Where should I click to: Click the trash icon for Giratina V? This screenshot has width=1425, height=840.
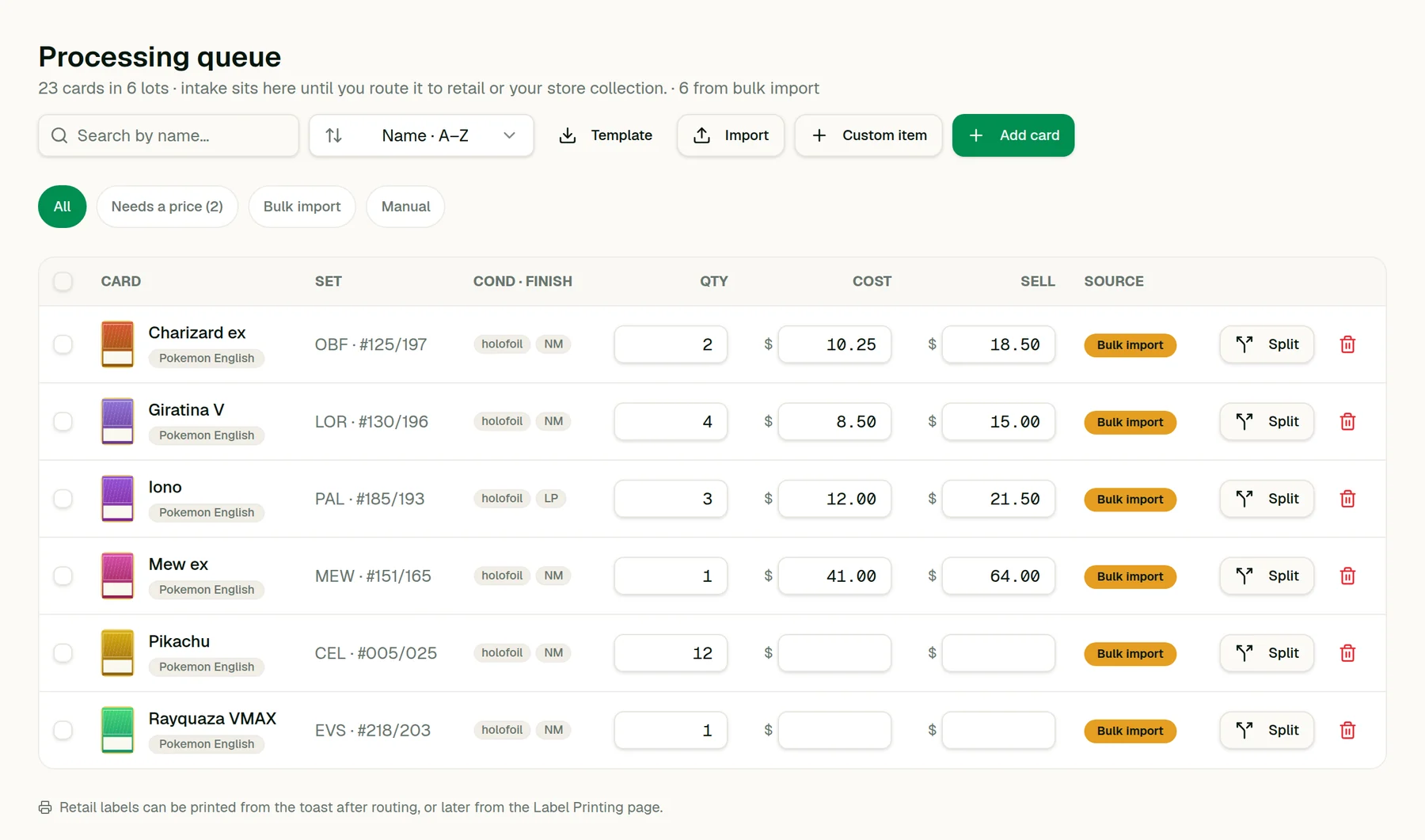tap(1347, 422)
